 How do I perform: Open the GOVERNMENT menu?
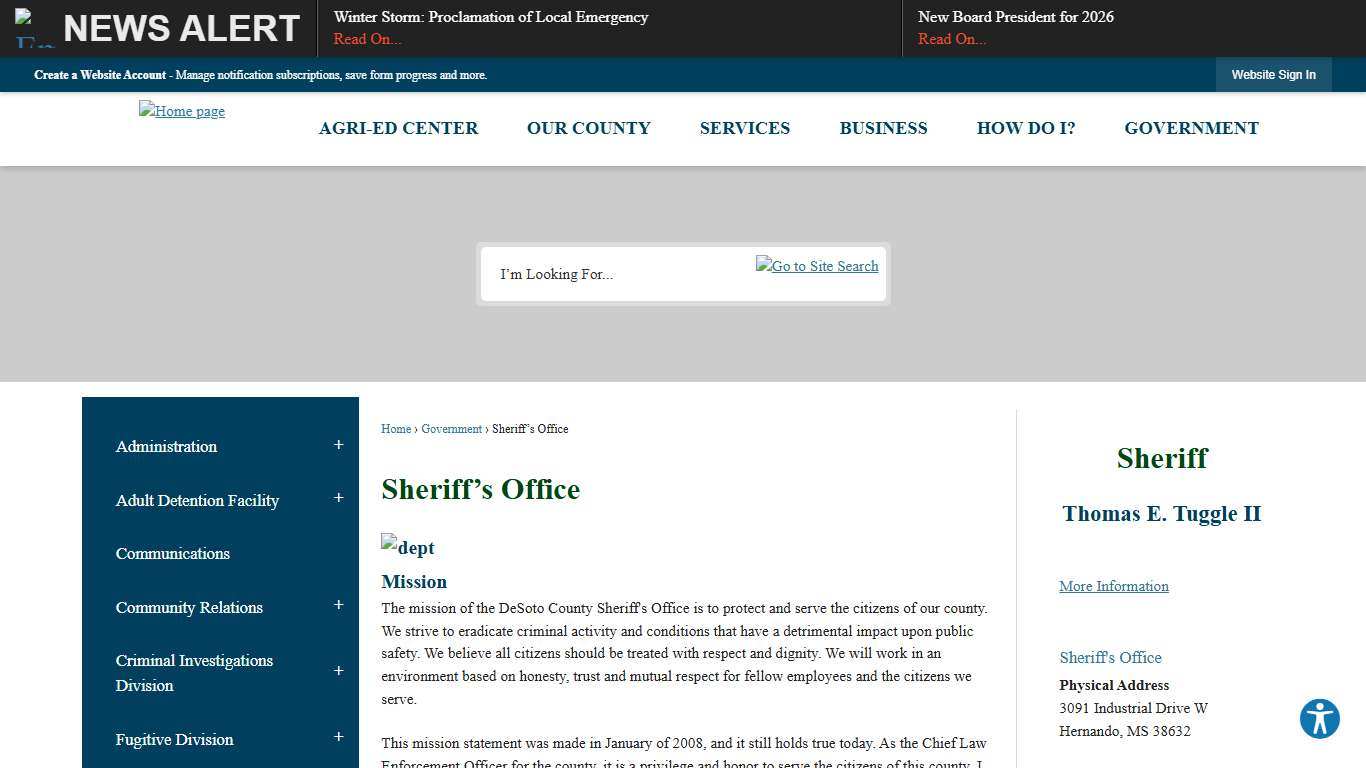coord(1191,128)
